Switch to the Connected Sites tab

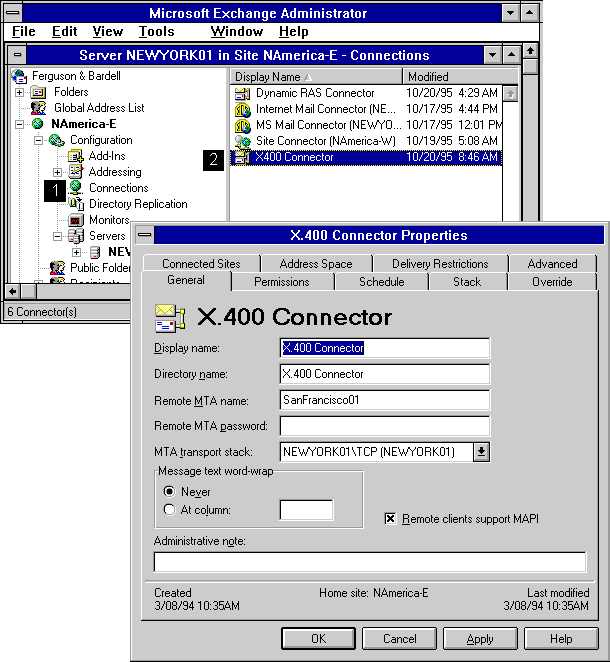click(201, 263)
